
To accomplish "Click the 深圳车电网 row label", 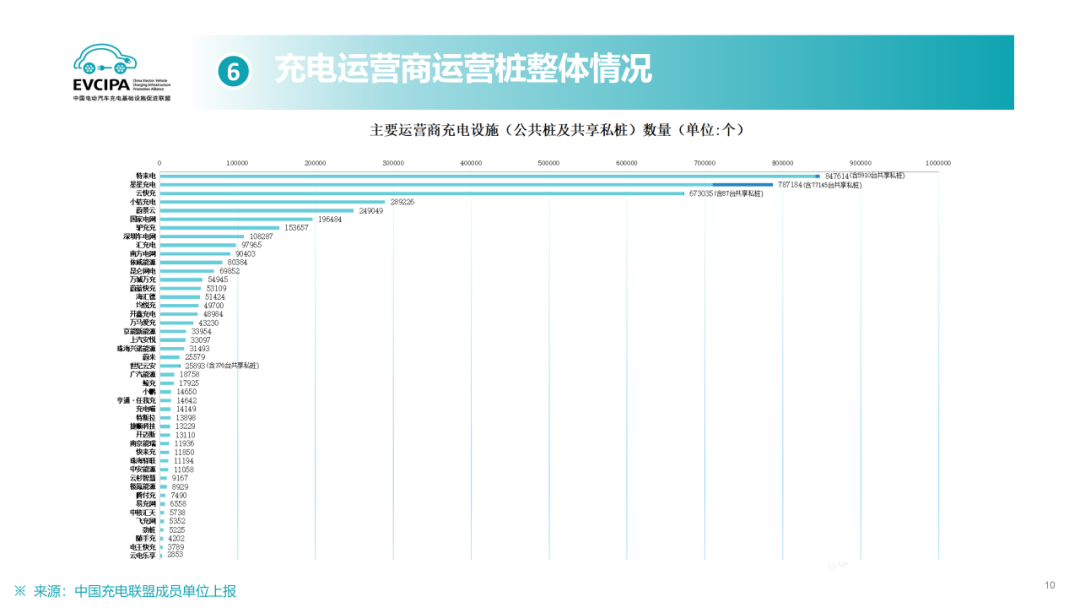I will coord(140,236).
